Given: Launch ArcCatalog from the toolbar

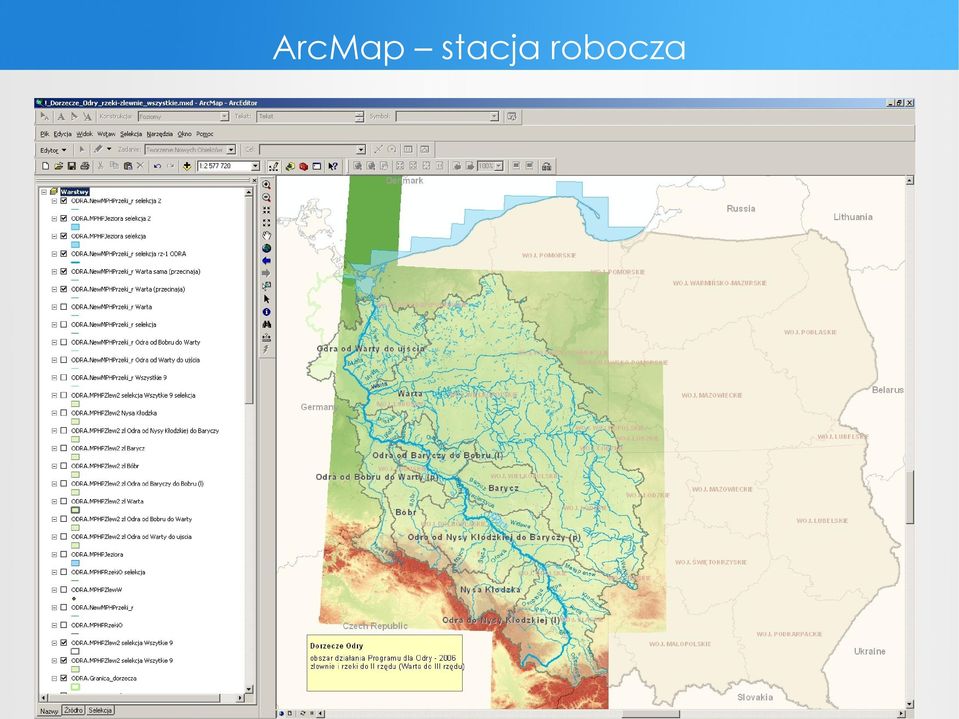Looking at the screenshot, I should (290, 166).
